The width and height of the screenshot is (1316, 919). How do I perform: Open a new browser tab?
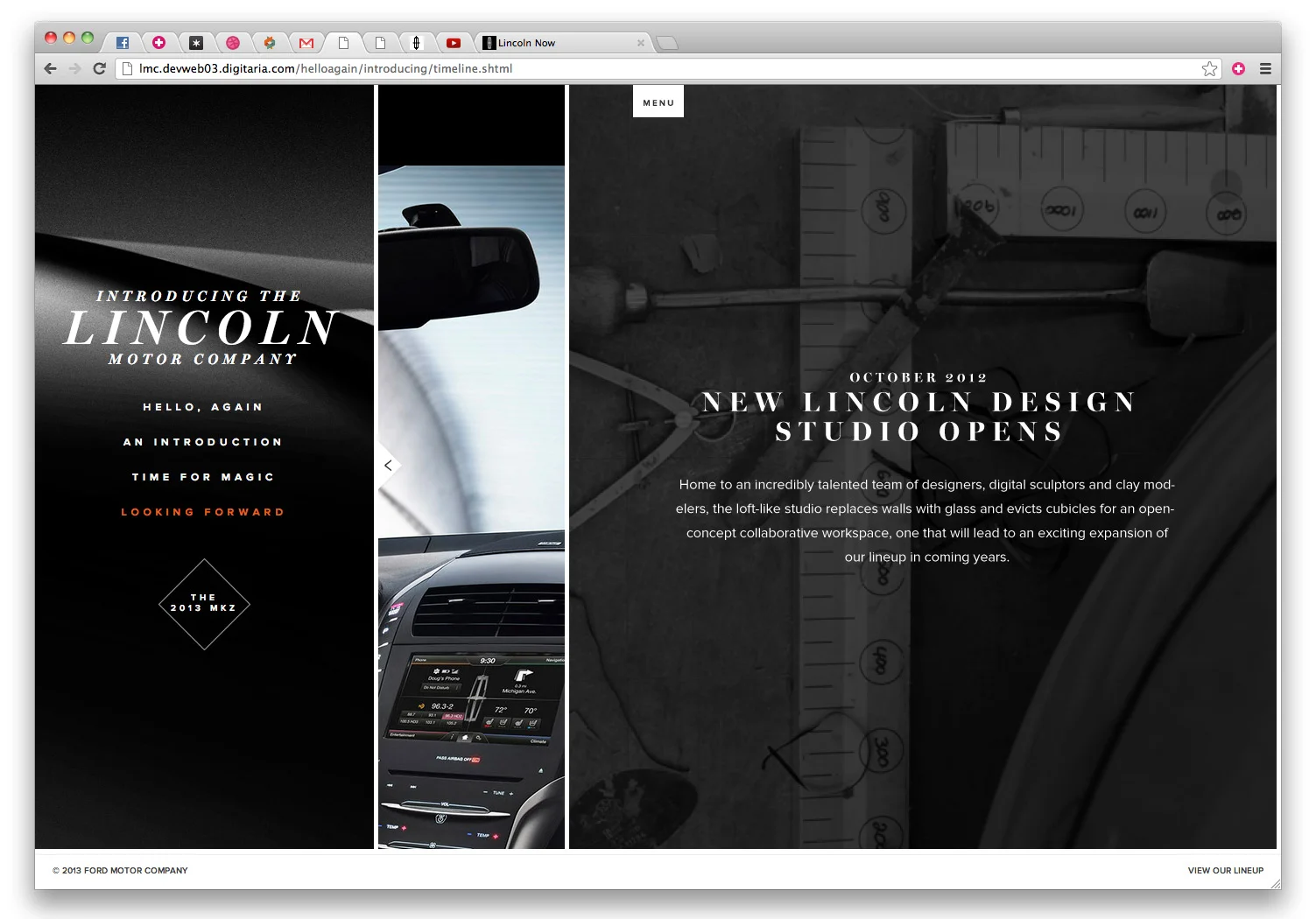(x=667, y=43)
